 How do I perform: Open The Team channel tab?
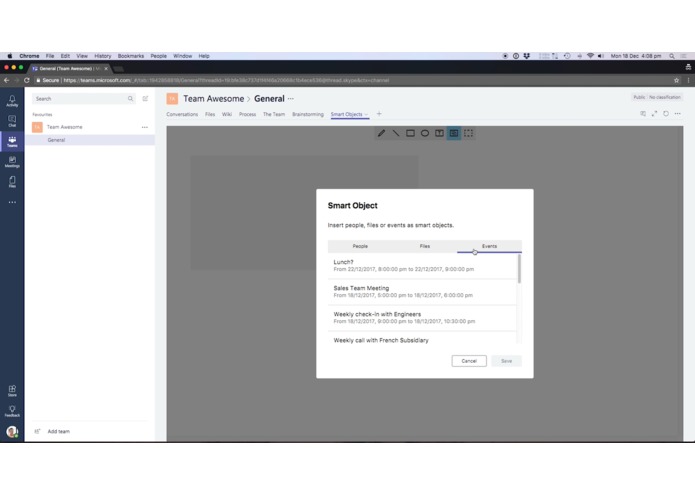(274, 114)
